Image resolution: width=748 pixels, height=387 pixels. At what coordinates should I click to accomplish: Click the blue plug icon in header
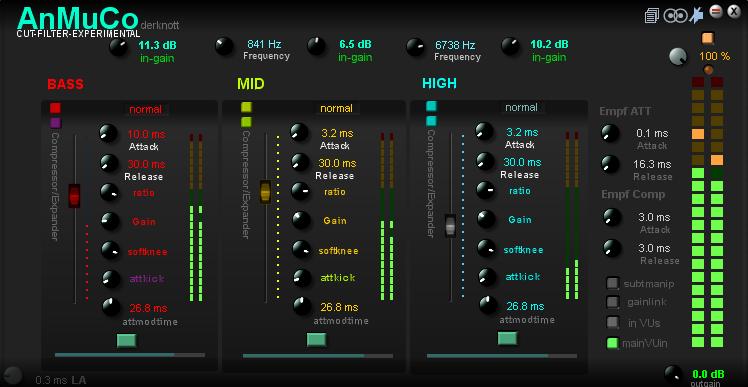coord(696,15)
